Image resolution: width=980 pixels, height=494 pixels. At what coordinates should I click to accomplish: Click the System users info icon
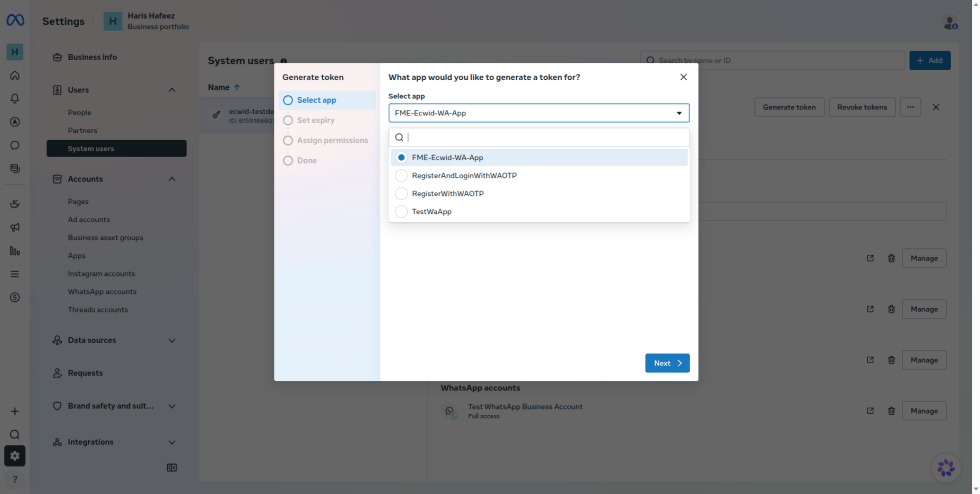pyautogui.click(x=284, y=61)
